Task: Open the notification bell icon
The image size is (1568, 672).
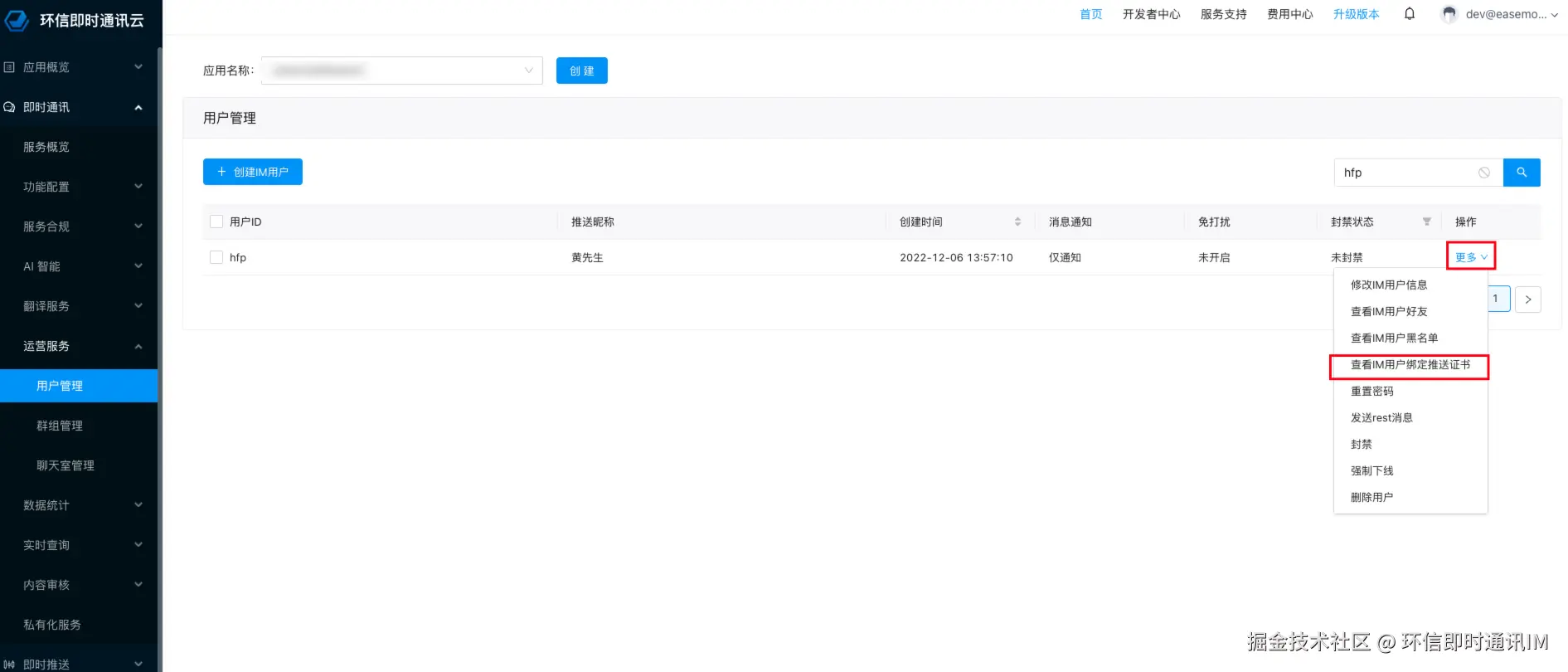Action: pyautogui.click(x=1409, y=13)
